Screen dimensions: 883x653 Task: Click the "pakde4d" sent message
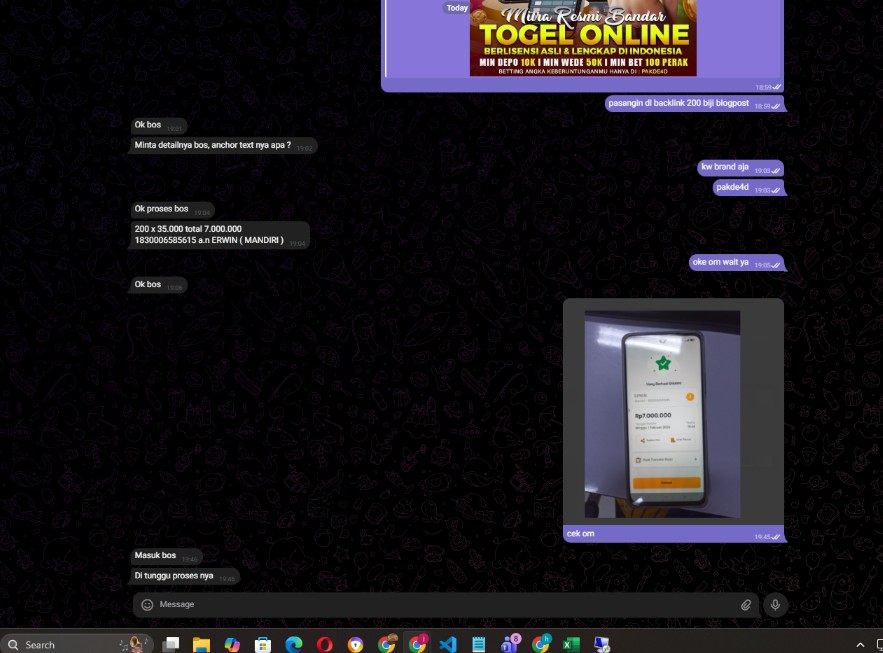(x=733, y=188)
